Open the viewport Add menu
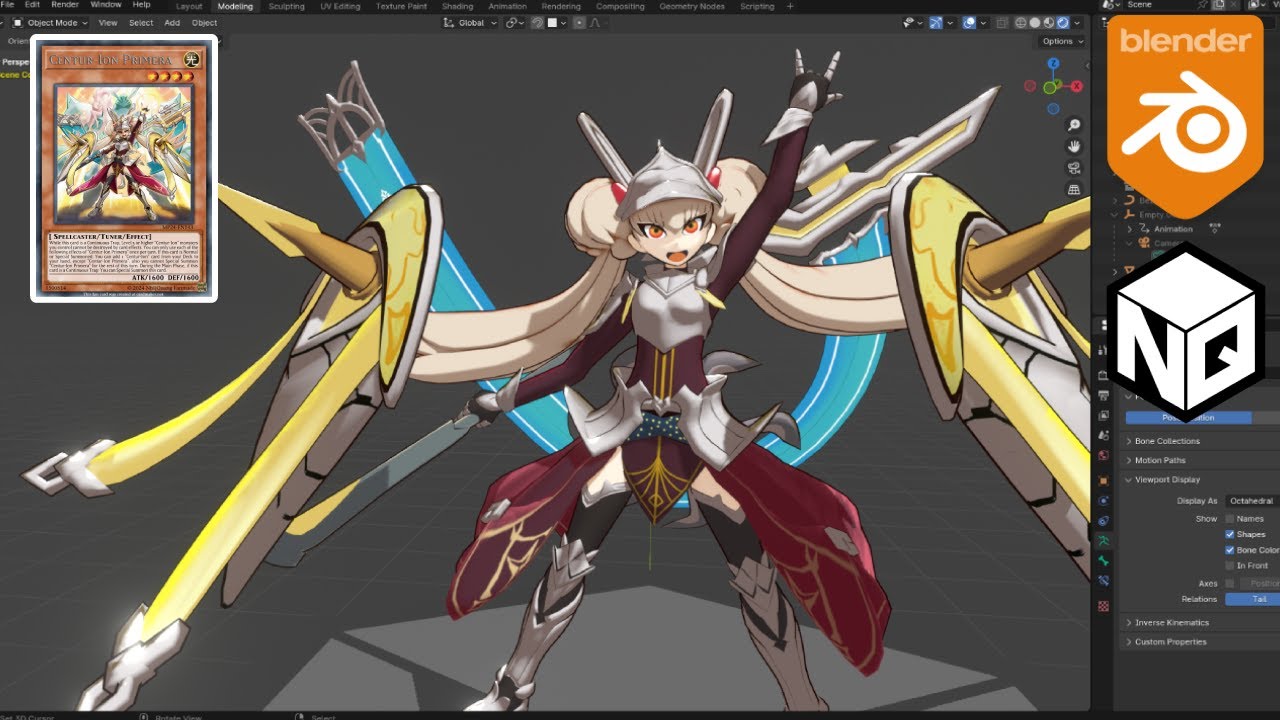1280x720 pixels. click(172, 22)
